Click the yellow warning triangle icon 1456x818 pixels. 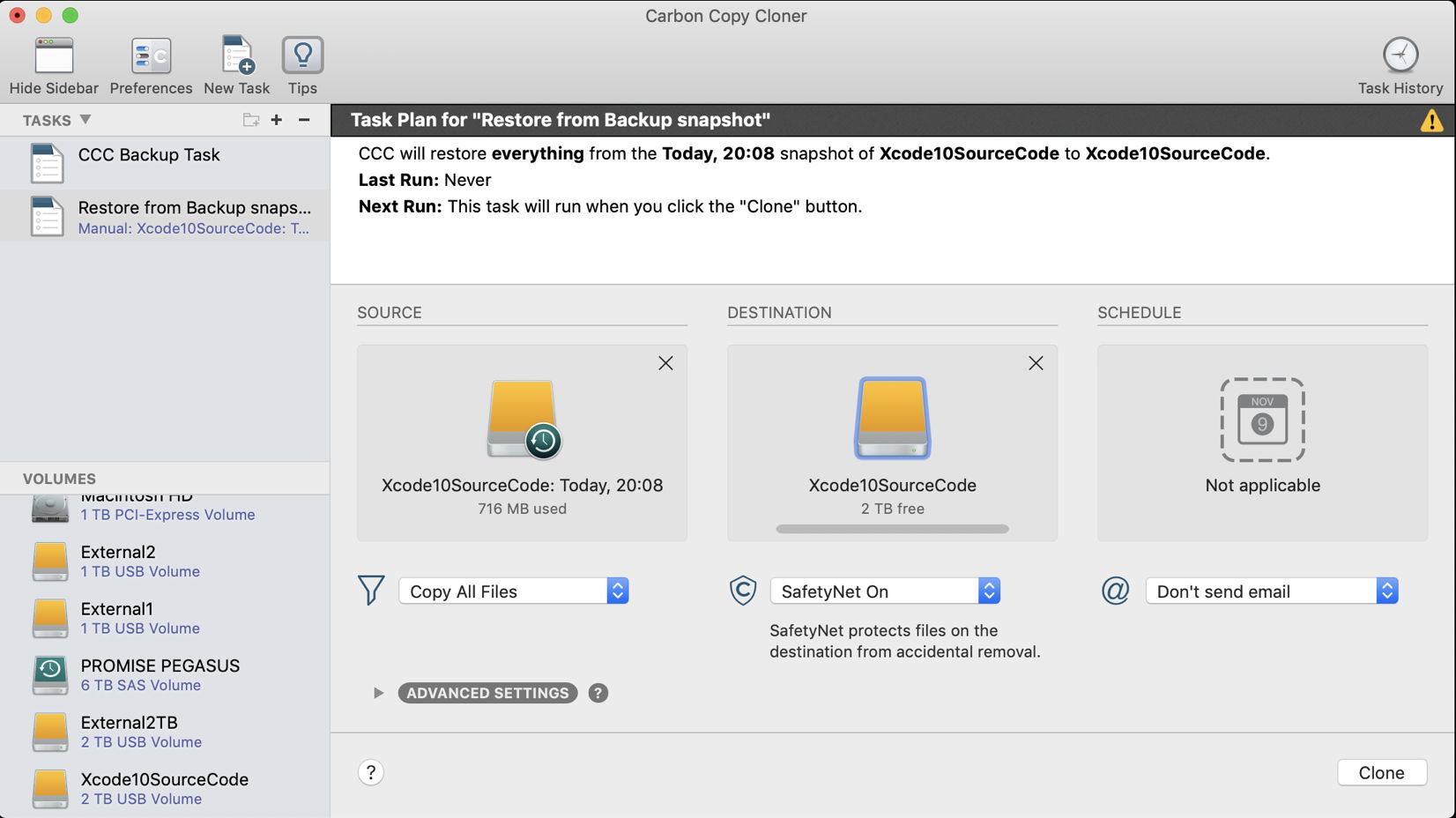pyautogui.click(x=1431, y=121)
